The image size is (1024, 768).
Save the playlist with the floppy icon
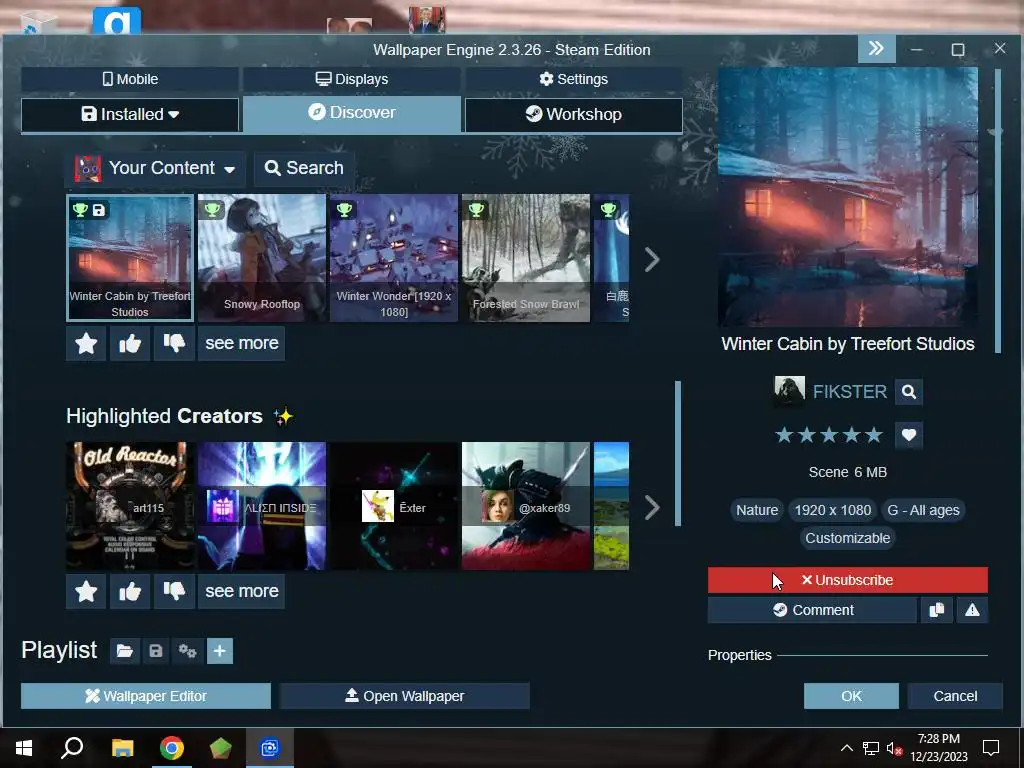pos(155,651)
